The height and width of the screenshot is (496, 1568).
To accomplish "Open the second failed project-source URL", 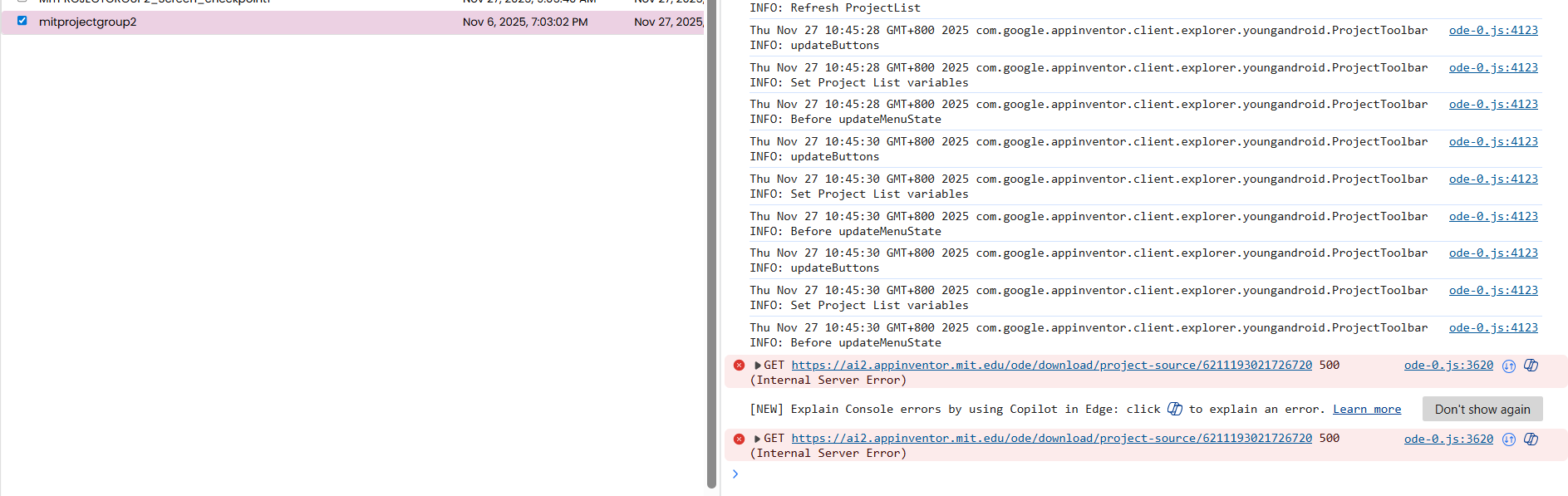I will 1051,439.
